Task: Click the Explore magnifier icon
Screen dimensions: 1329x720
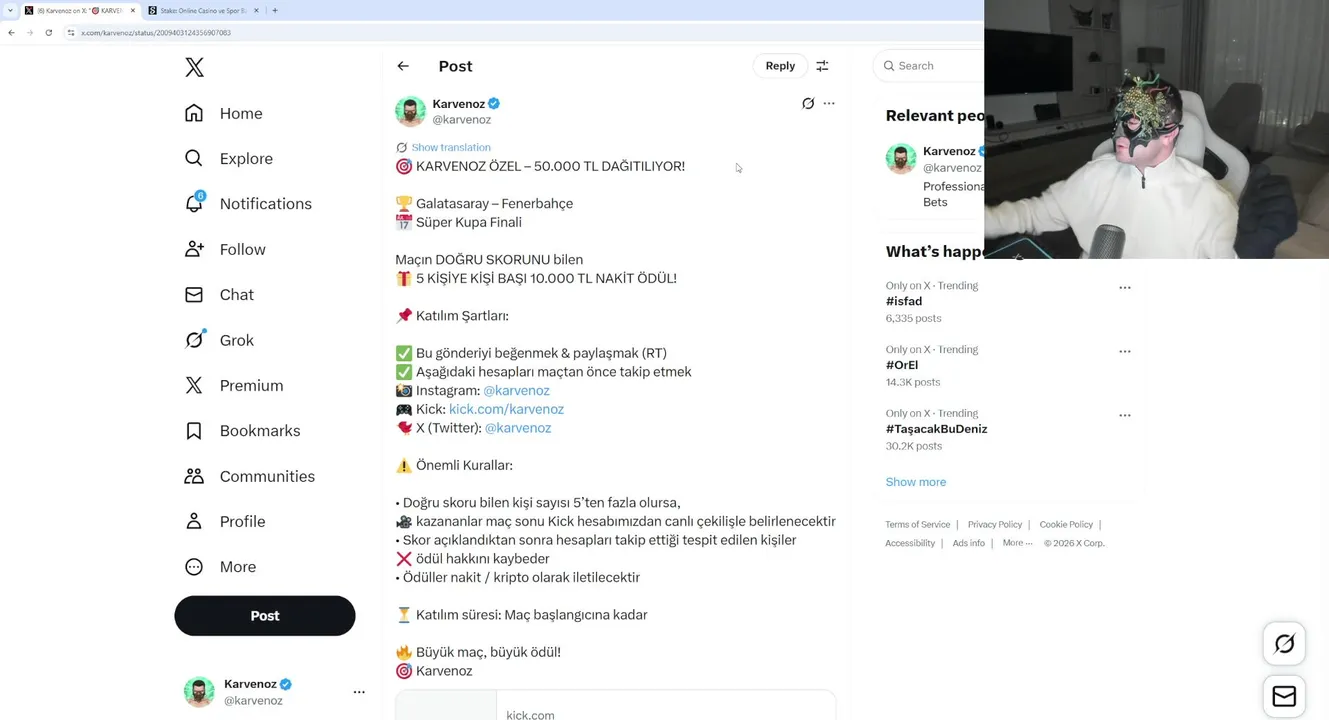Action: point(194,158)
